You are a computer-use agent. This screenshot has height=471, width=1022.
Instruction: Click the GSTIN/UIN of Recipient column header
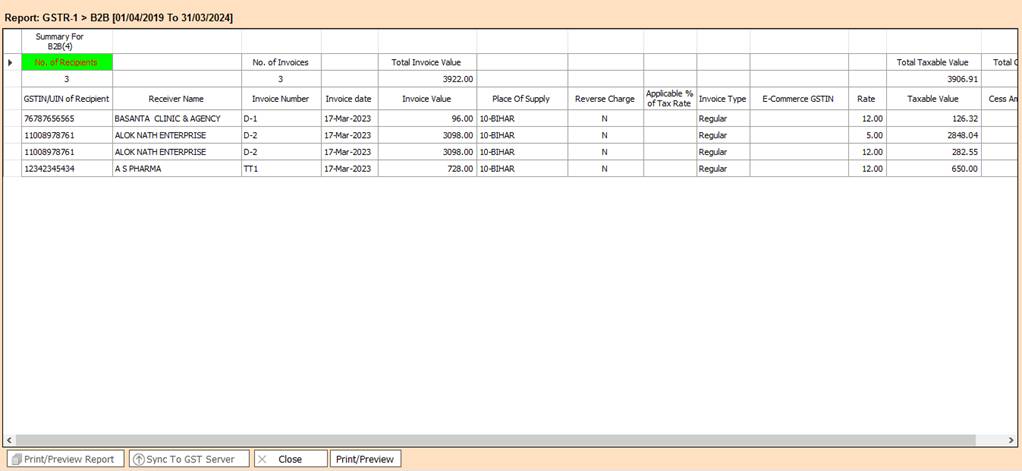click(67, 99)
